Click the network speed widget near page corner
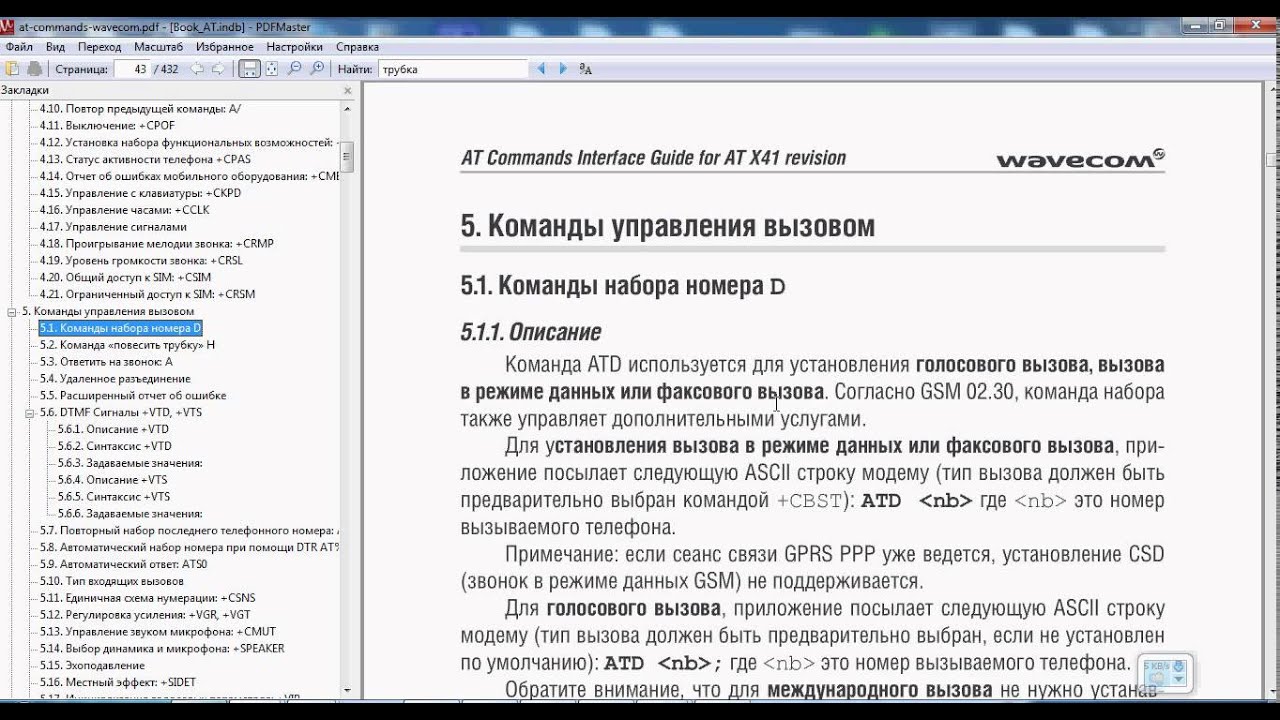 pyautogui.click(x=1165, y=673)
